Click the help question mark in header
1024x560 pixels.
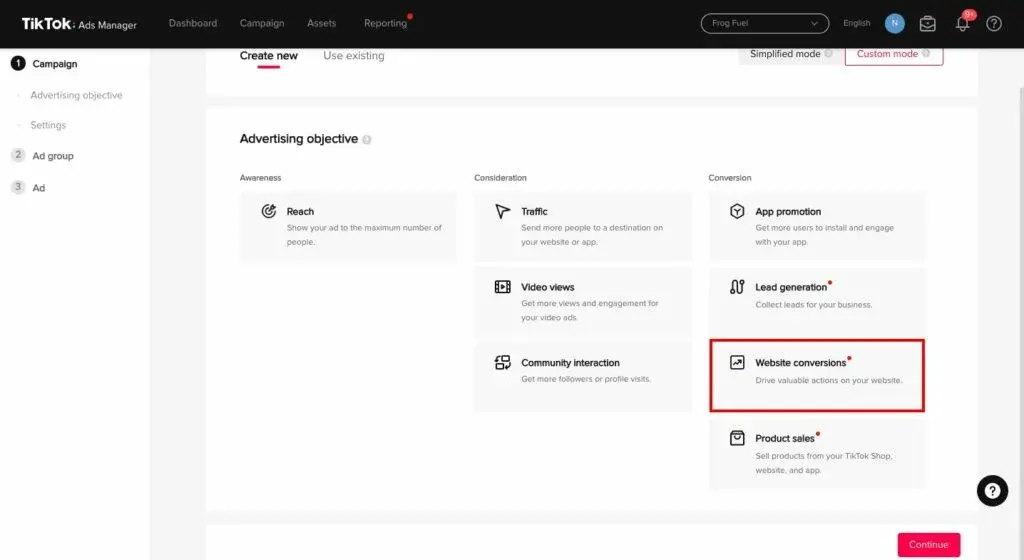pyautogui.click(x=994, y=23)
